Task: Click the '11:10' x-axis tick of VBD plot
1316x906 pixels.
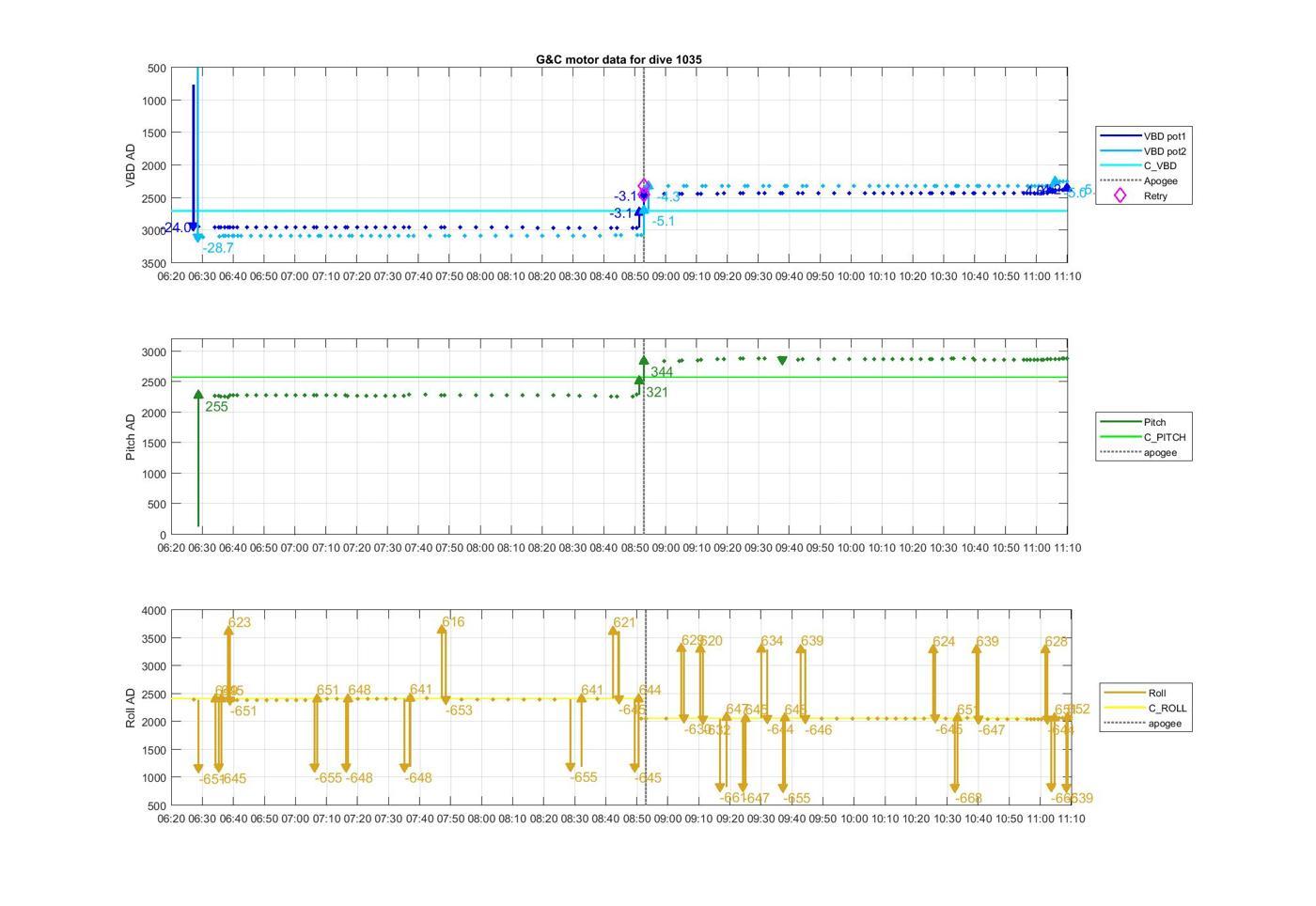Action: [1067, 276]
